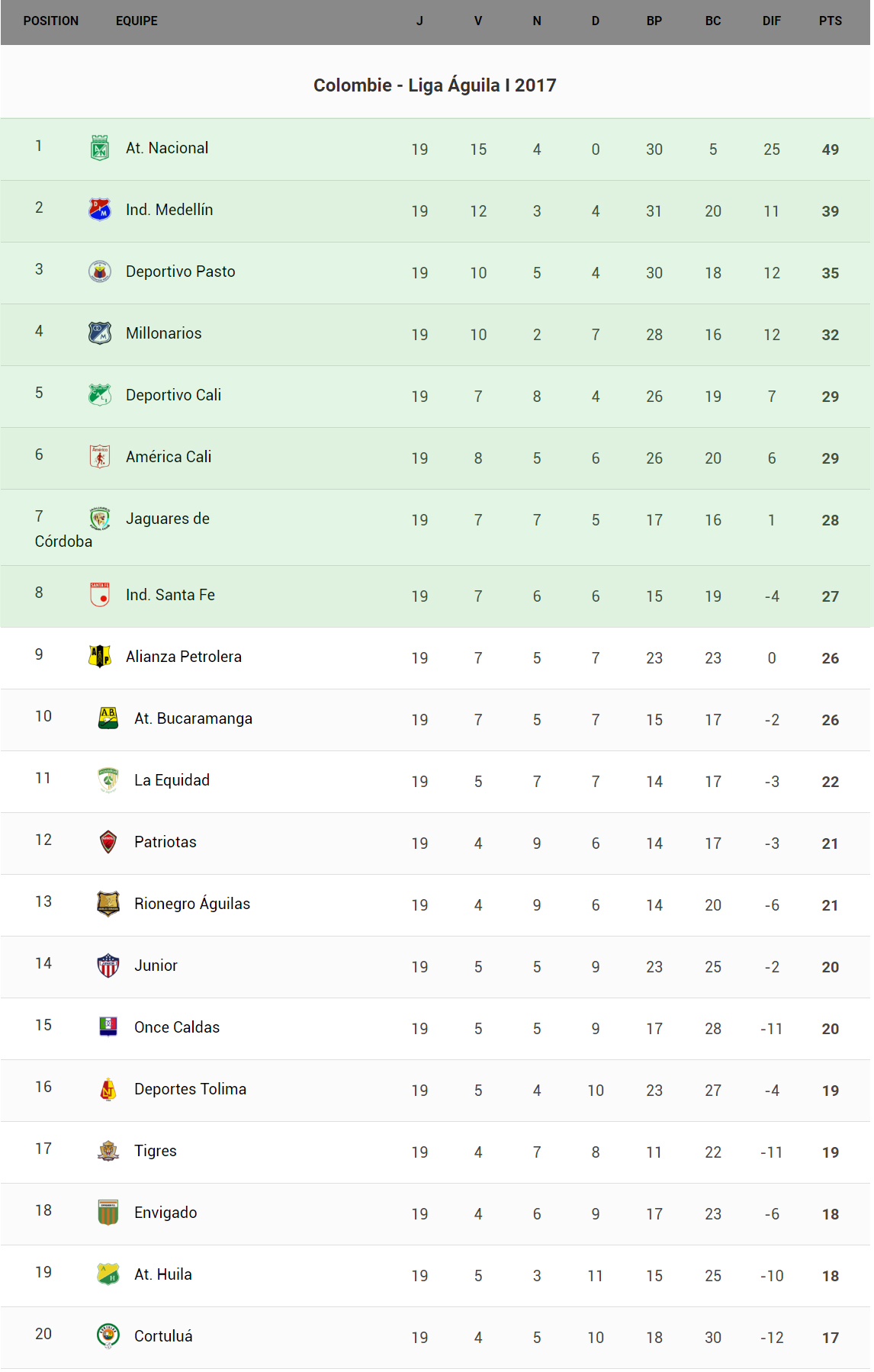874x1372 pixels.
Task: Click the Deportes Tolima crest
Action: [108, 1089]
